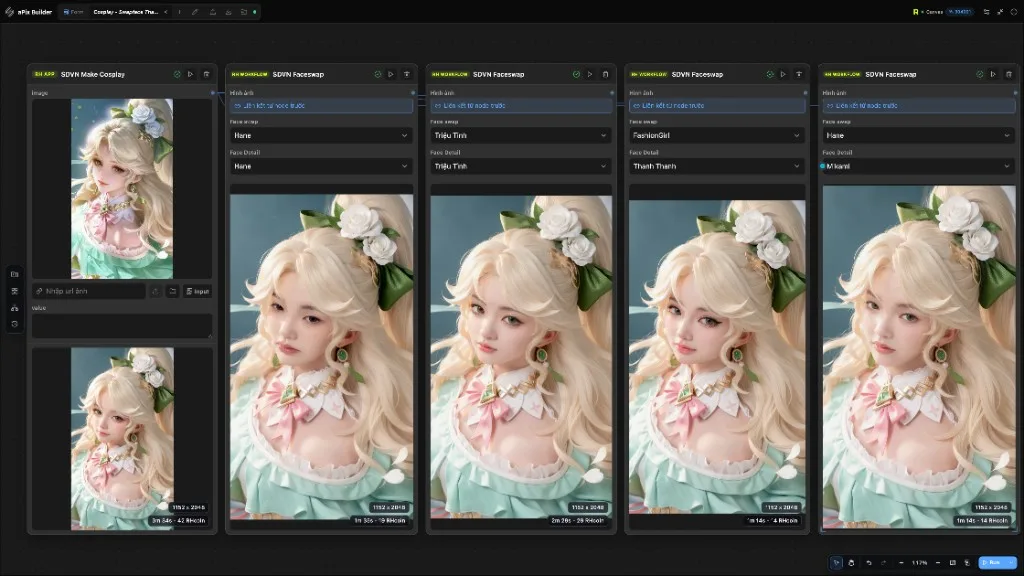This screenshot has height=576, width=1024.
Task: Select the Cosplay - Swapface workflow tab
Action: pyautogui.click(x=125, y=12)
